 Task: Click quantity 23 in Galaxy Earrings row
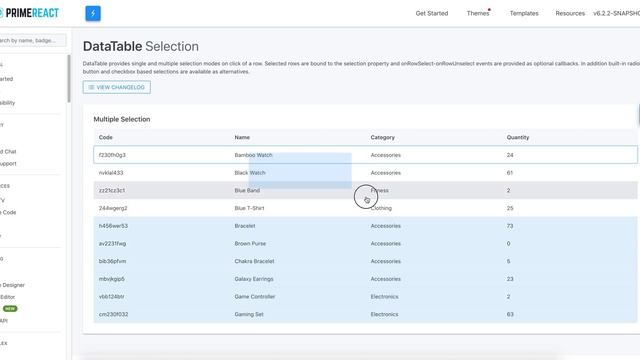[x=510, y=279]
